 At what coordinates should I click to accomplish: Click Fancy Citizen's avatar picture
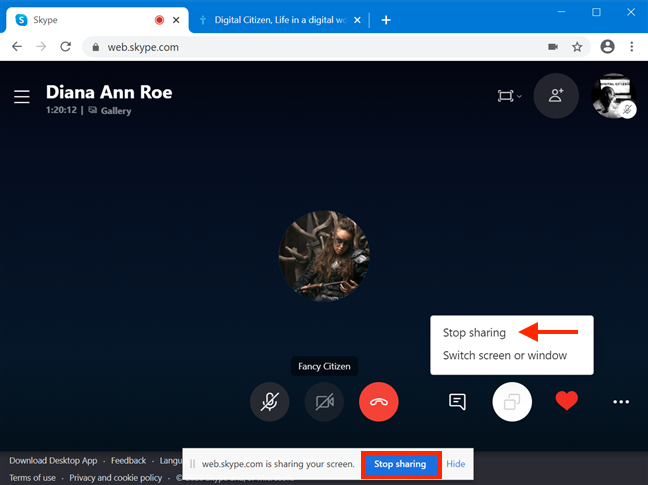pos(324,256)
